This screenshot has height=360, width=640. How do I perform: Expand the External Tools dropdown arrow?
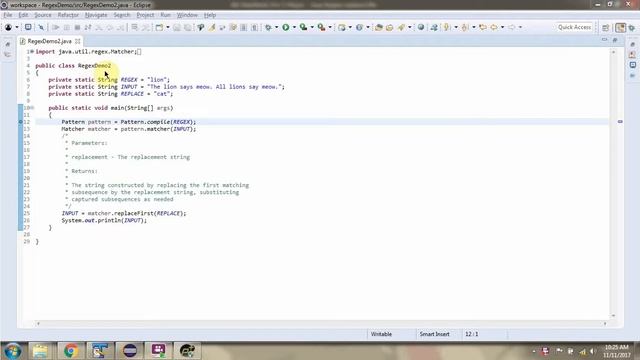[x=330, y=27]
